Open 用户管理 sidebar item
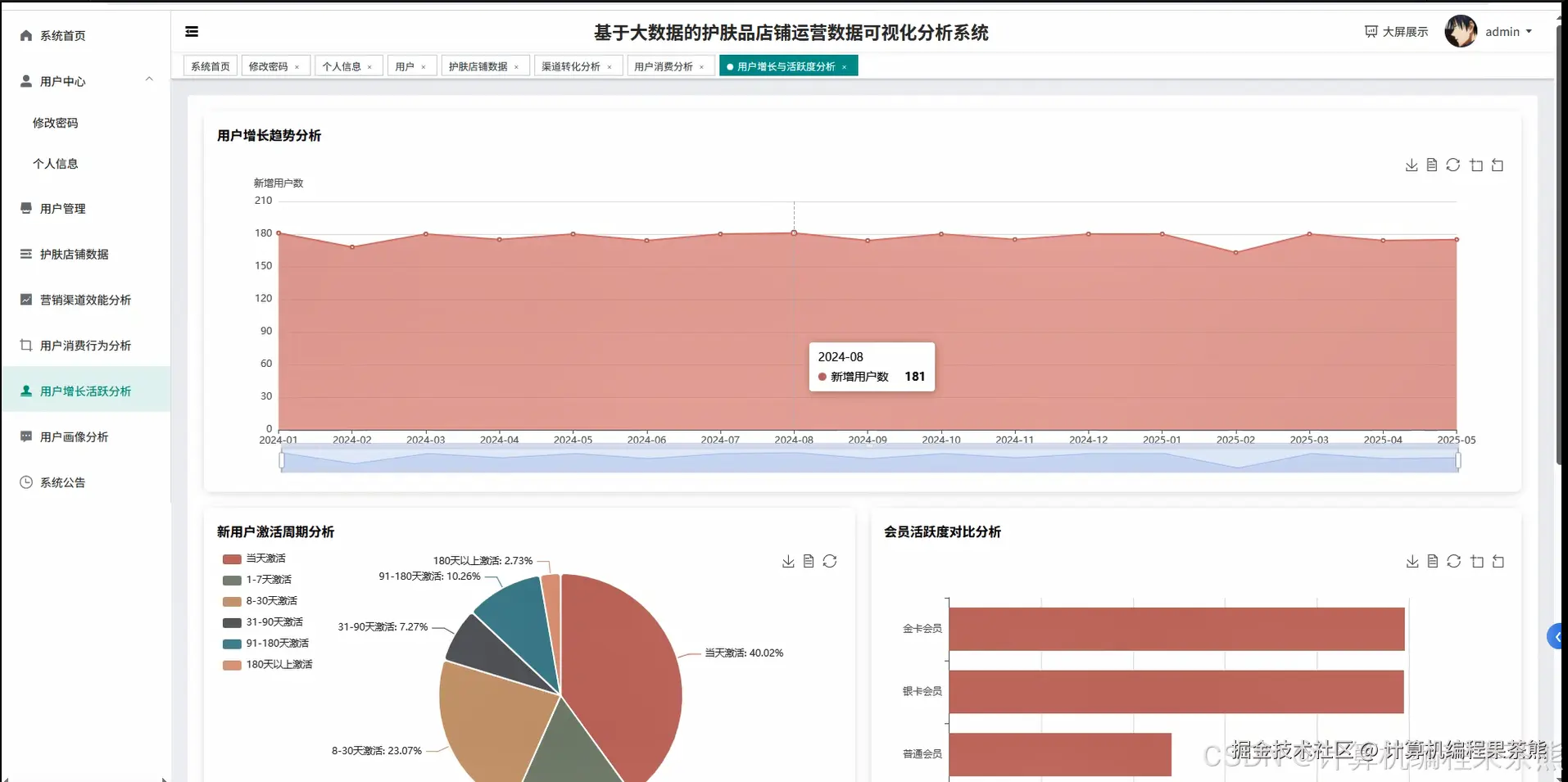1568x782 pixels. click(85, 209)
